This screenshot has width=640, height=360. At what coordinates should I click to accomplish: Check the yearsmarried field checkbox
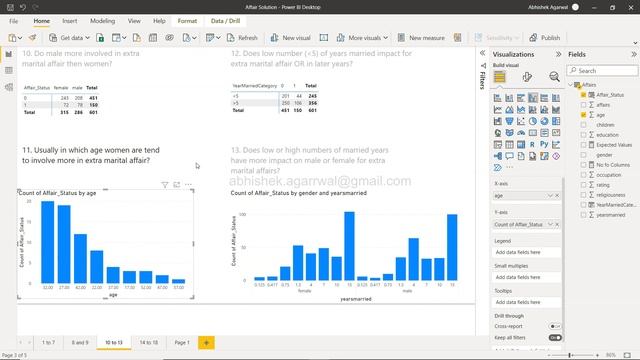point(583,215)
